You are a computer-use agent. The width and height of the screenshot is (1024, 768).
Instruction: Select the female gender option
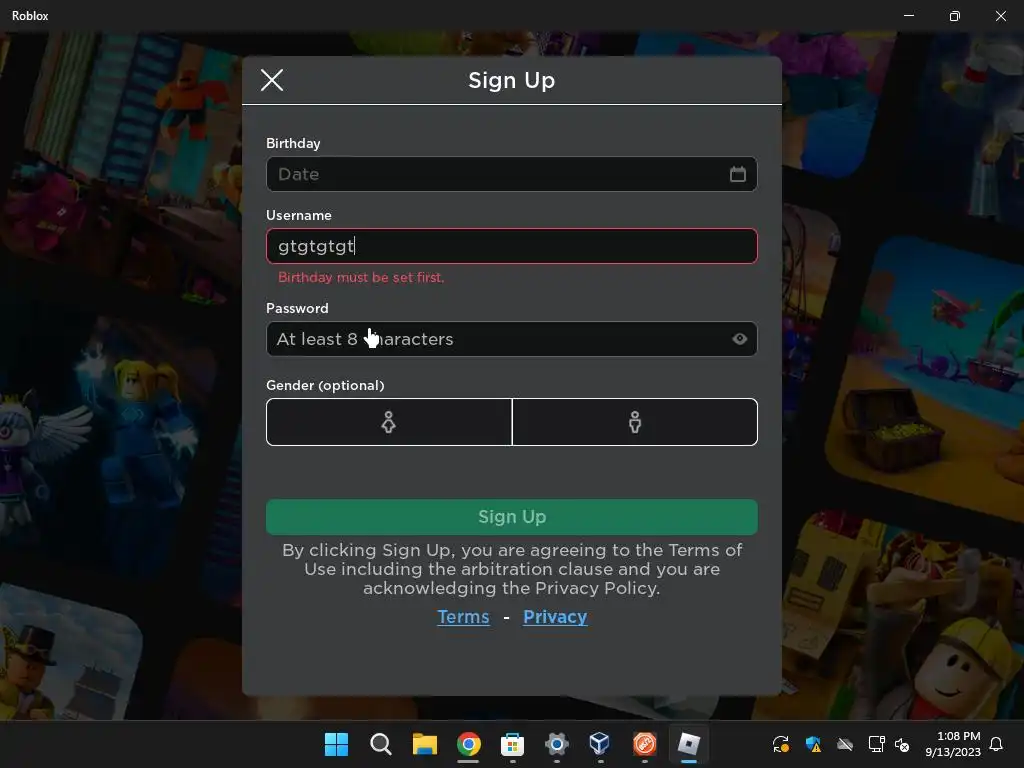tap(389, 422)
